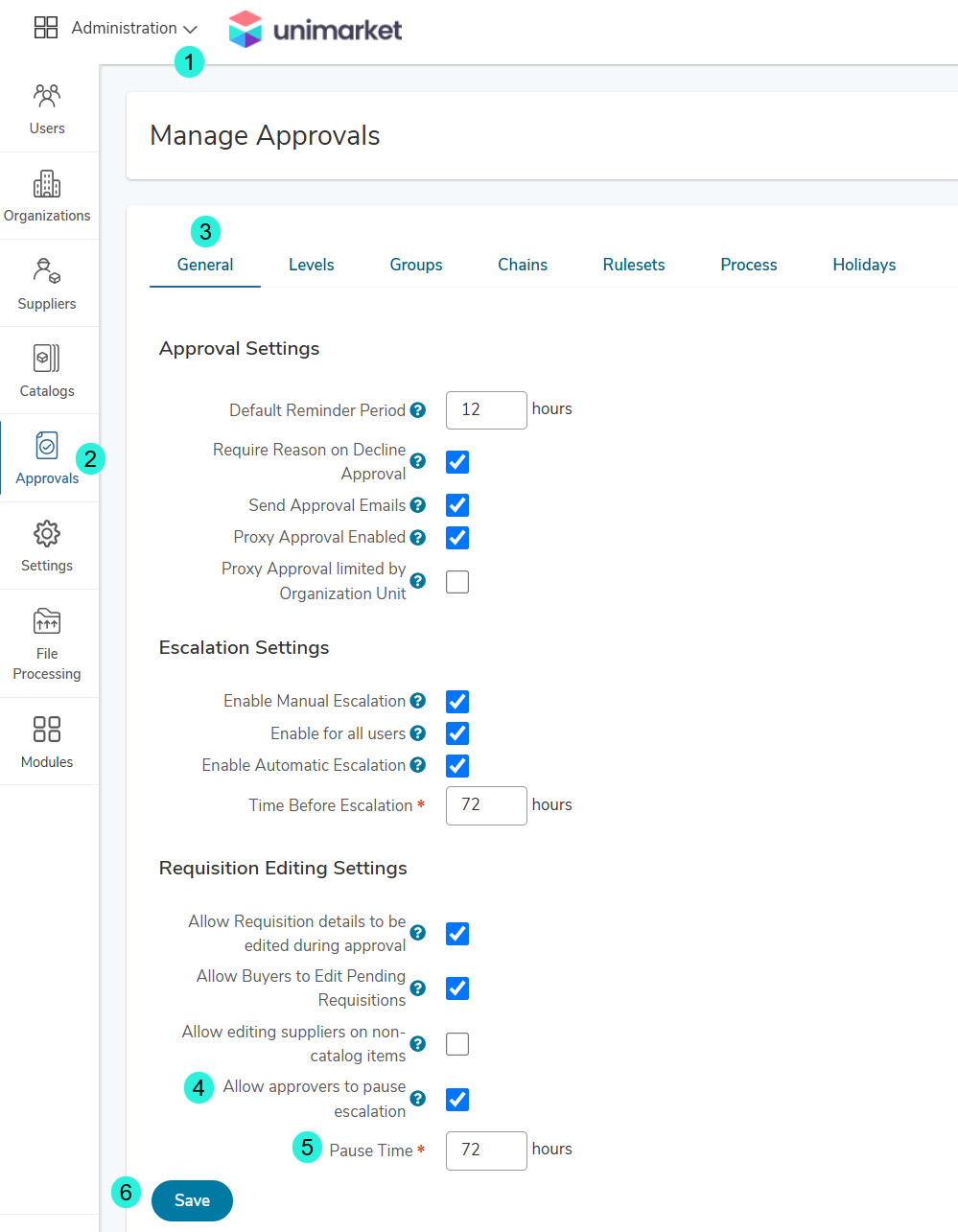Image resolution: width=958 pixels, height=1232 pixels.
Task: Open the Suppliers sidebar icon
Action: point(47,284)
